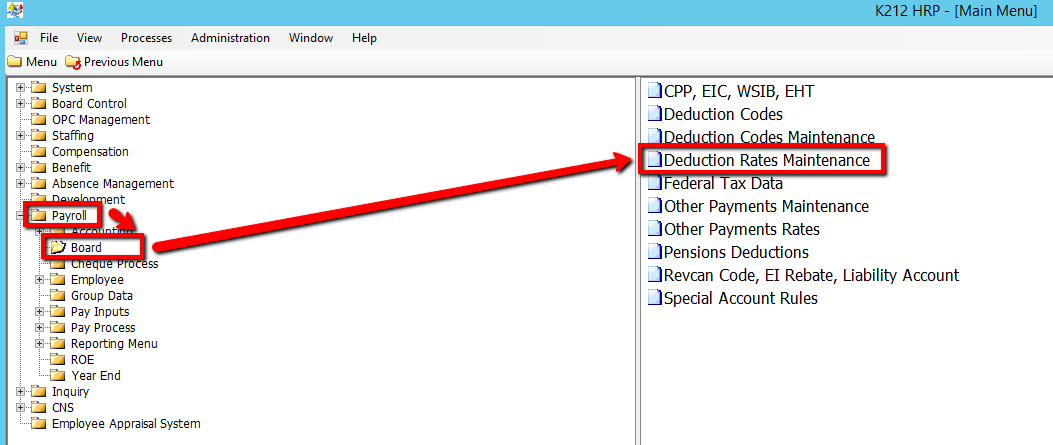Viewport: 1053px width, 445px height.
Task: Open Deduction Rates Maintenance
Action: [x=766, y=160]
